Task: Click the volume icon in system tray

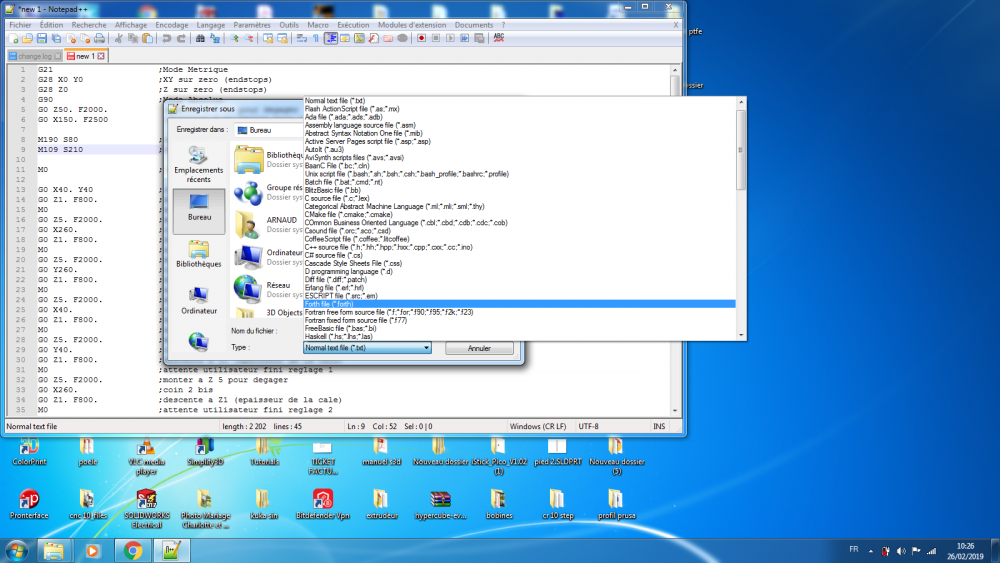Action: pos(901,551)
